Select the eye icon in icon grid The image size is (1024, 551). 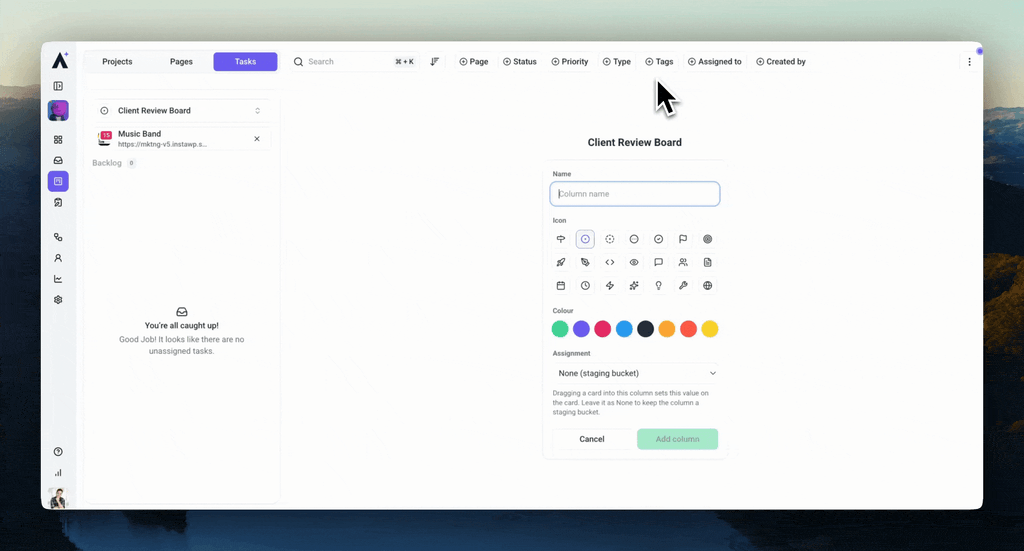(633, 262)
